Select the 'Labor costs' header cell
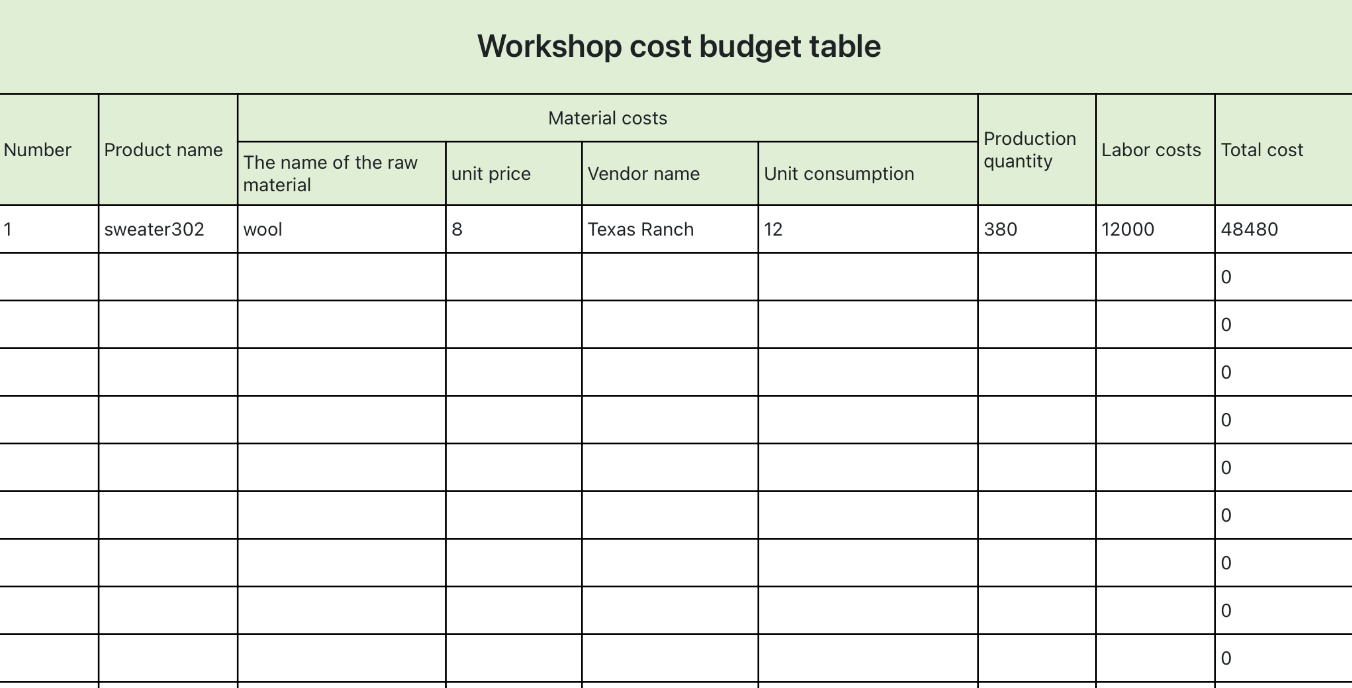The image size is (1352, 688). point(1155,150)
